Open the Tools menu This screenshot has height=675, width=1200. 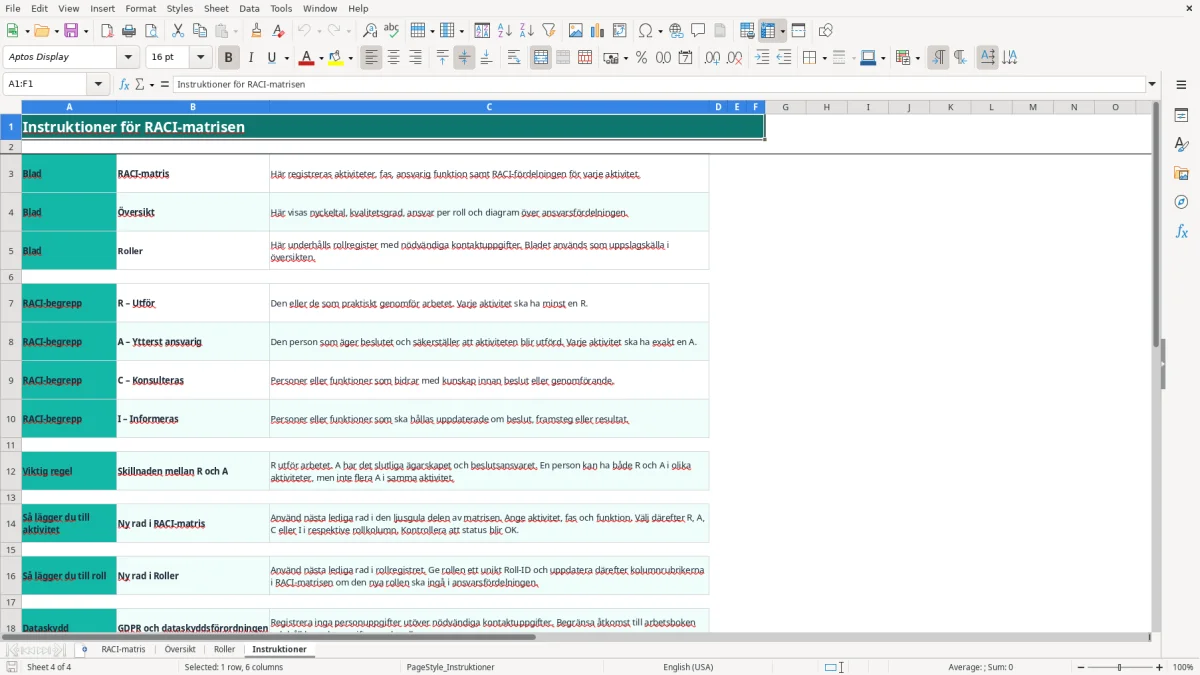(281, 8)
